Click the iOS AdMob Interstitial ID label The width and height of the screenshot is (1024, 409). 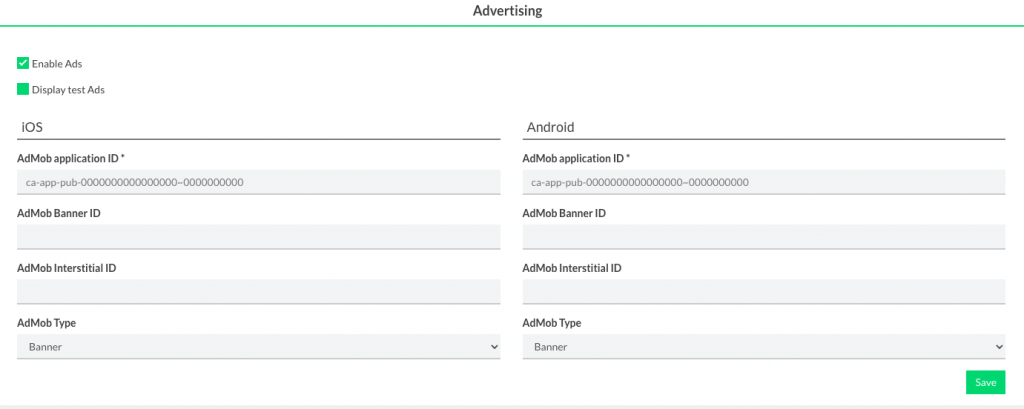pos(67,268)
